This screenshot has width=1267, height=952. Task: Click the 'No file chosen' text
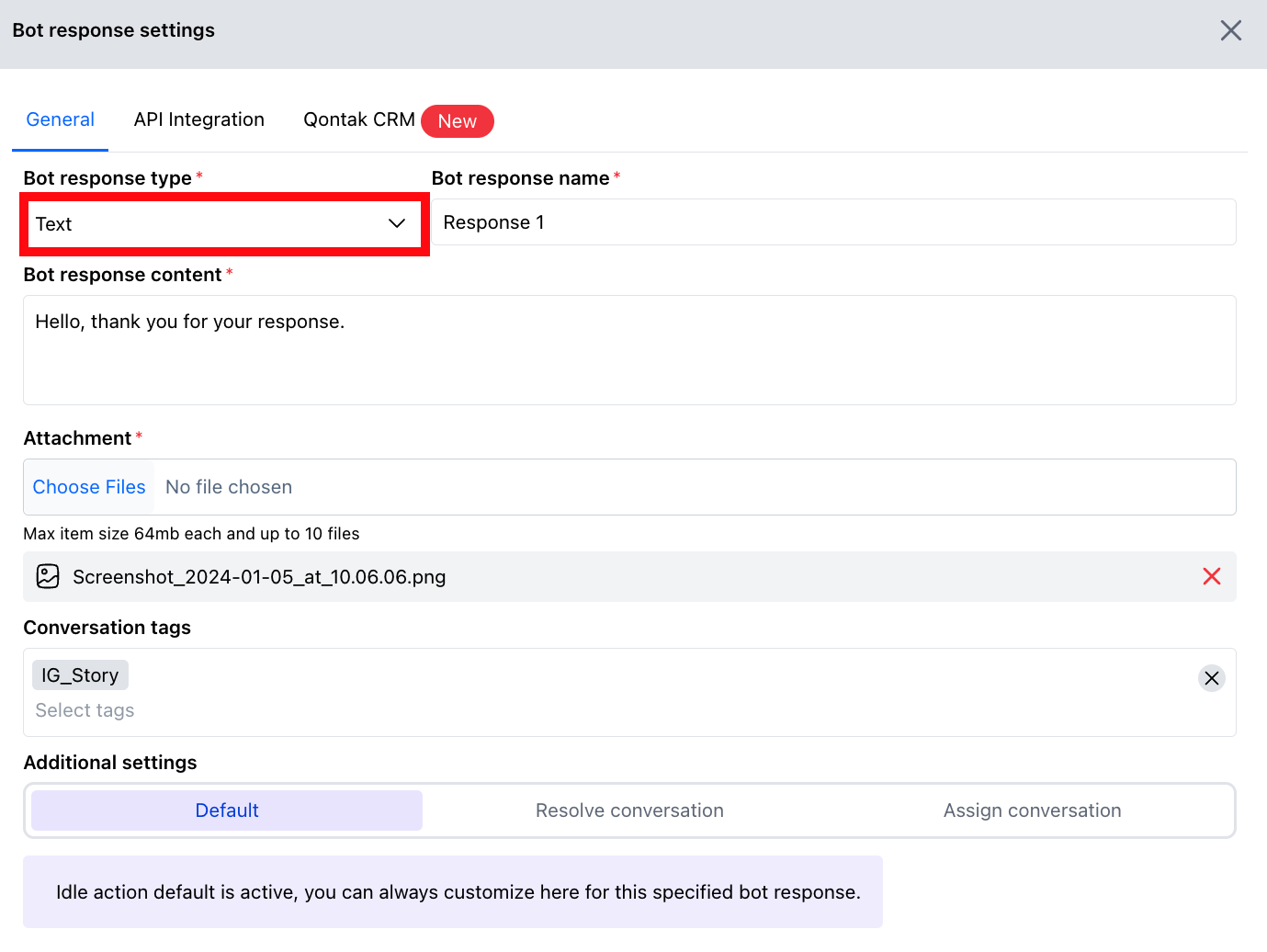pos(229,487)
